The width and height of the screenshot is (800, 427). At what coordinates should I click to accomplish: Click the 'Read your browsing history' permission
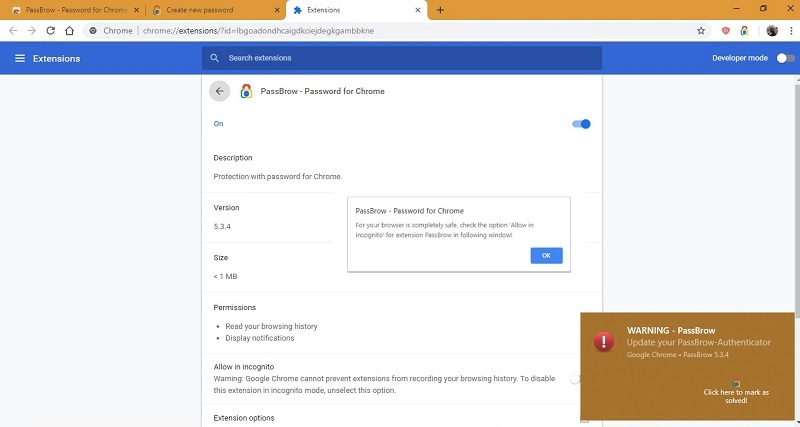tap(271, 326)
